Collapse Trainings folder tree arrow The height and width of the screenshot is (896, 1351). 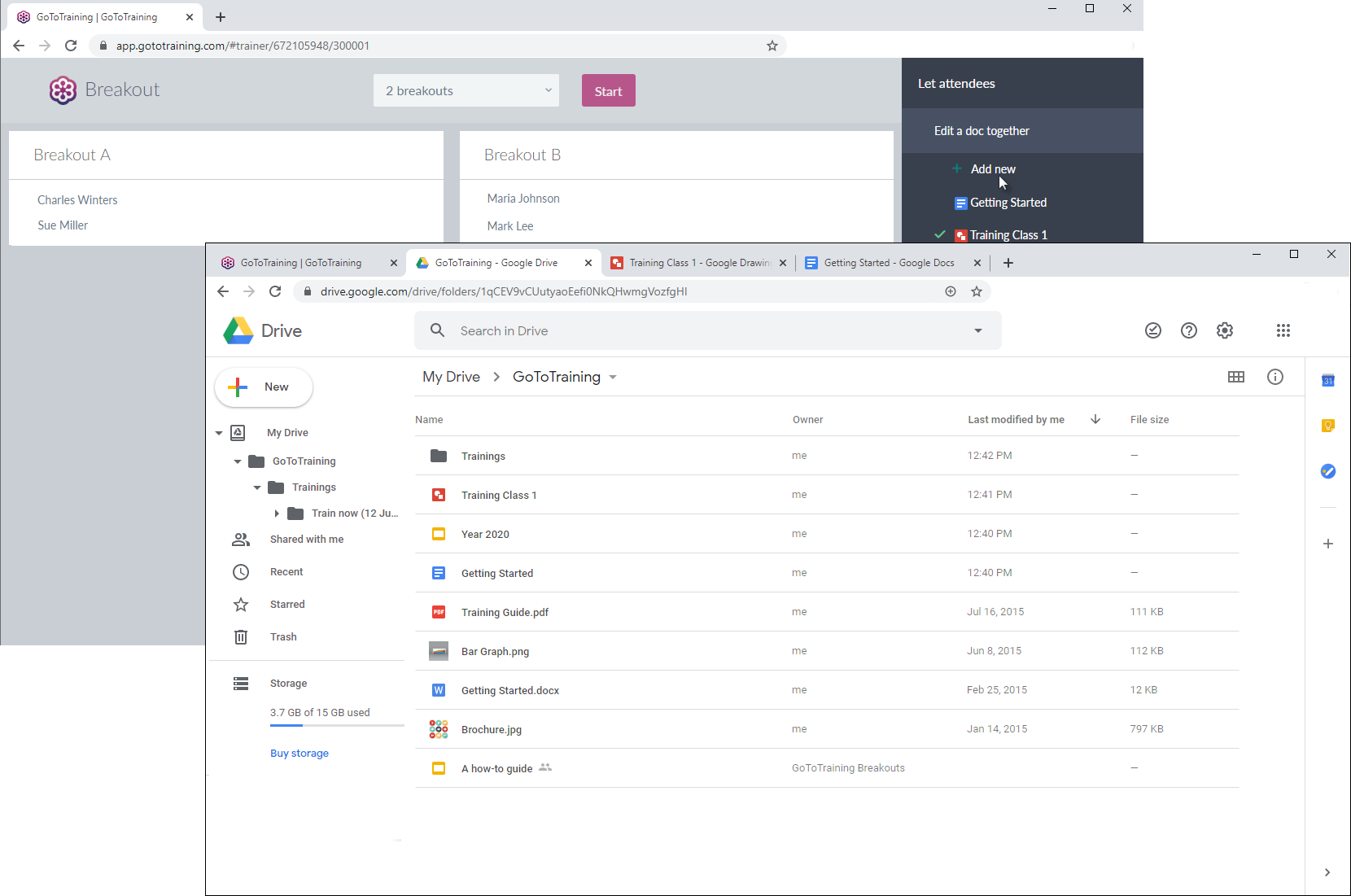[x=257, y=487]
